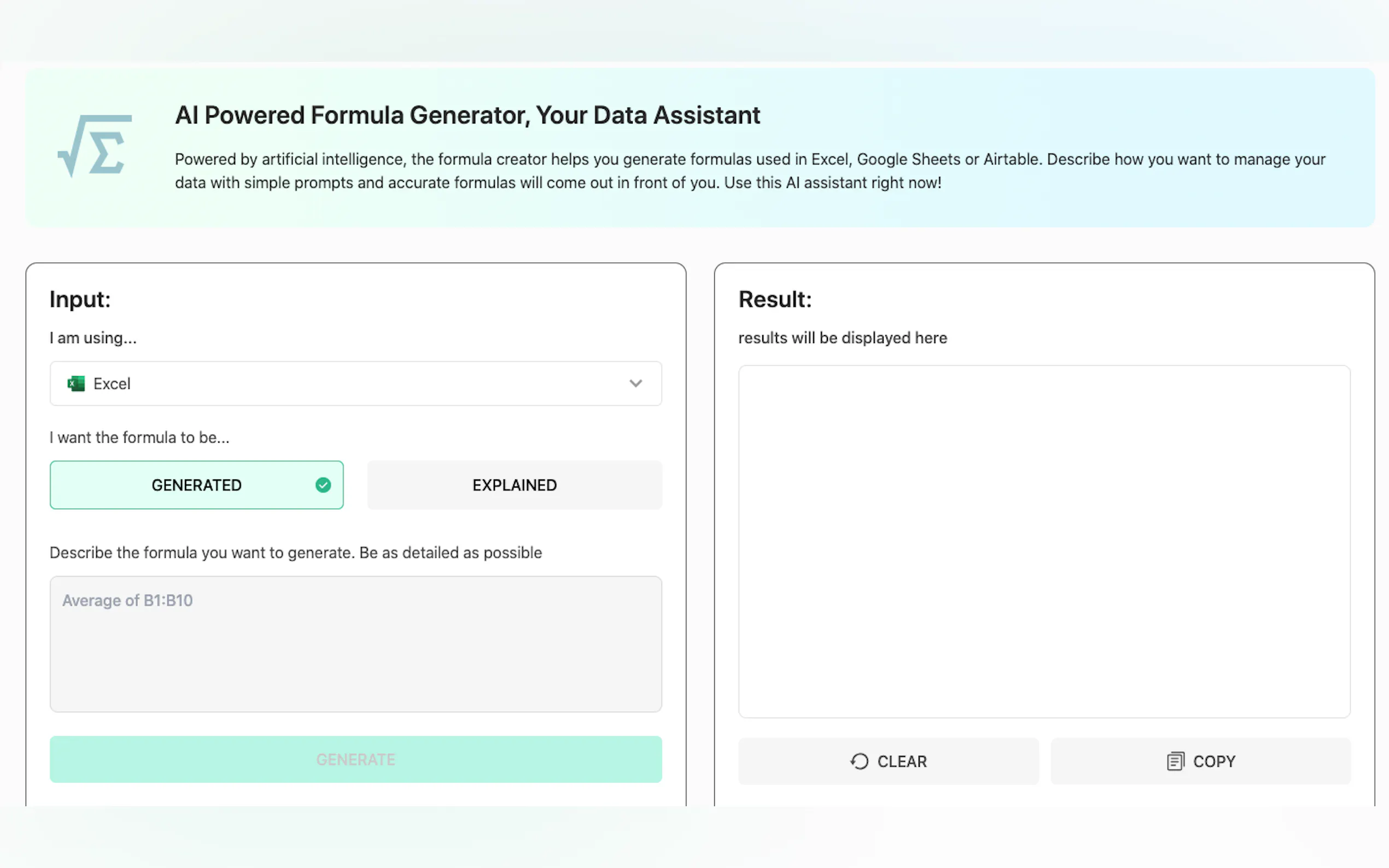Viewport: 1389px width, 868px height.
Task: Click the document Copy icon
Action: click(1175, 761)
